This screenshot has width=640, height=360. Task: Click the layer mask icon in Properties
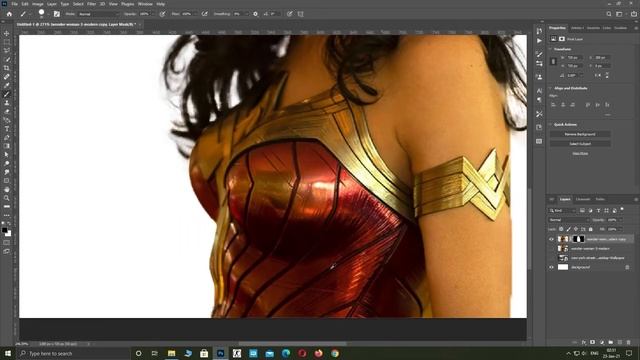click(562, 39)
